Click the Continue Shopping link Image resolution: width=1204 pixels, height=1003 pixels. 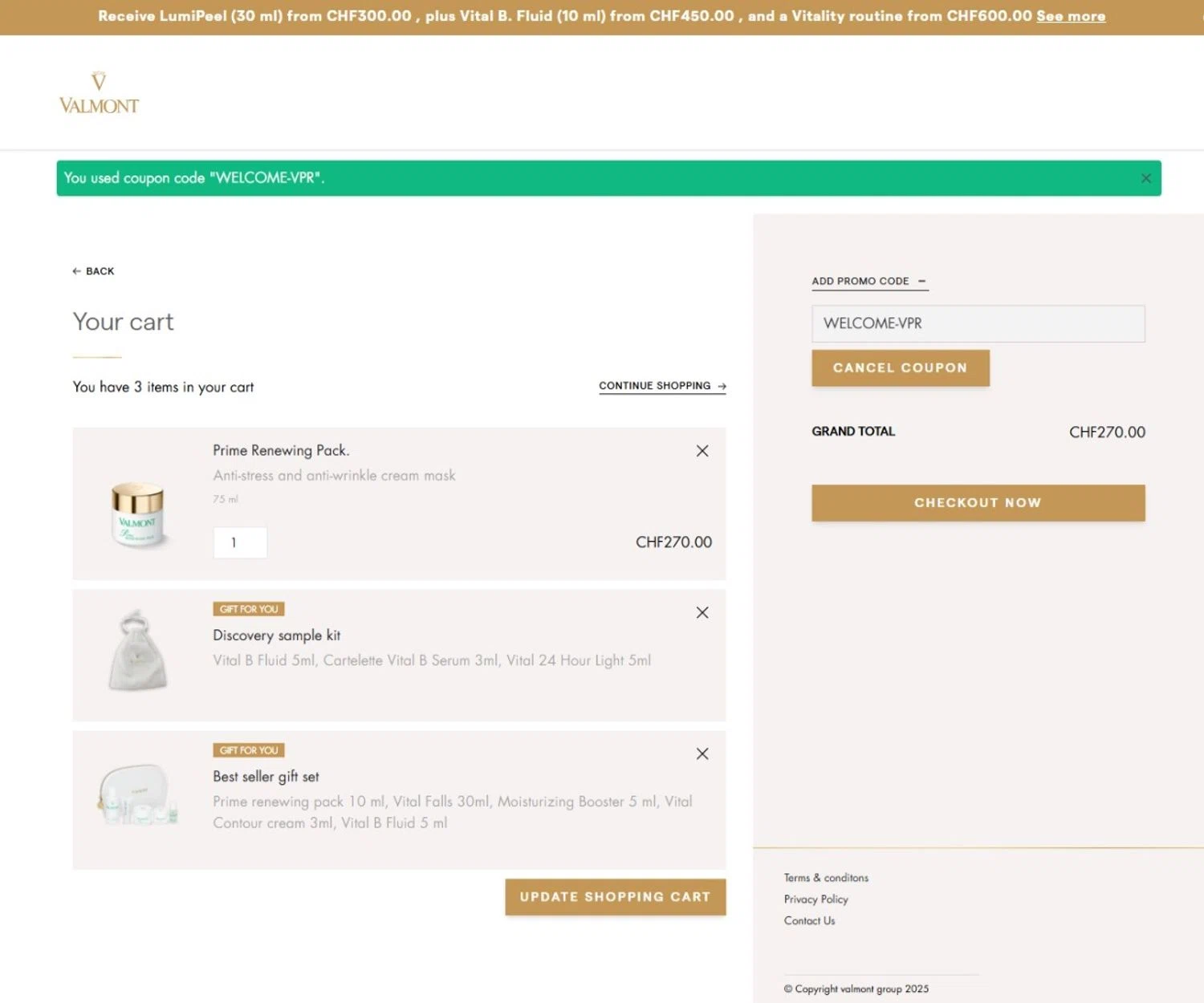click(x=662, y=386)
